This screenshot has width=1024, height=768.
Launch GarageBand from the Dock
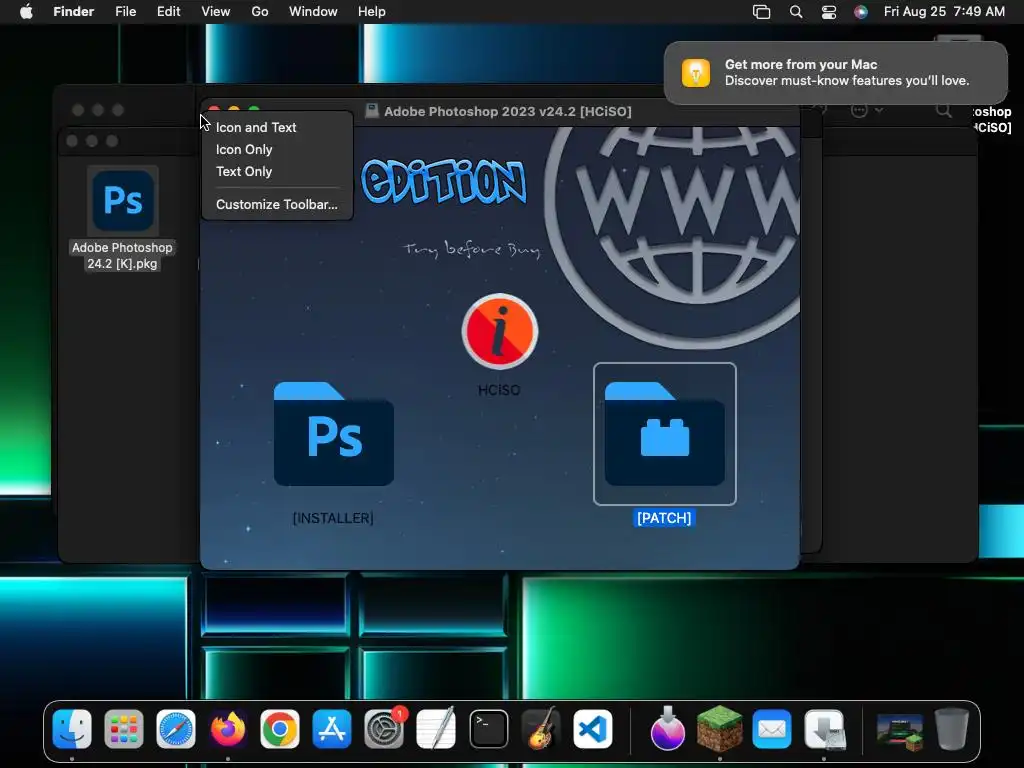click(541, 729)
